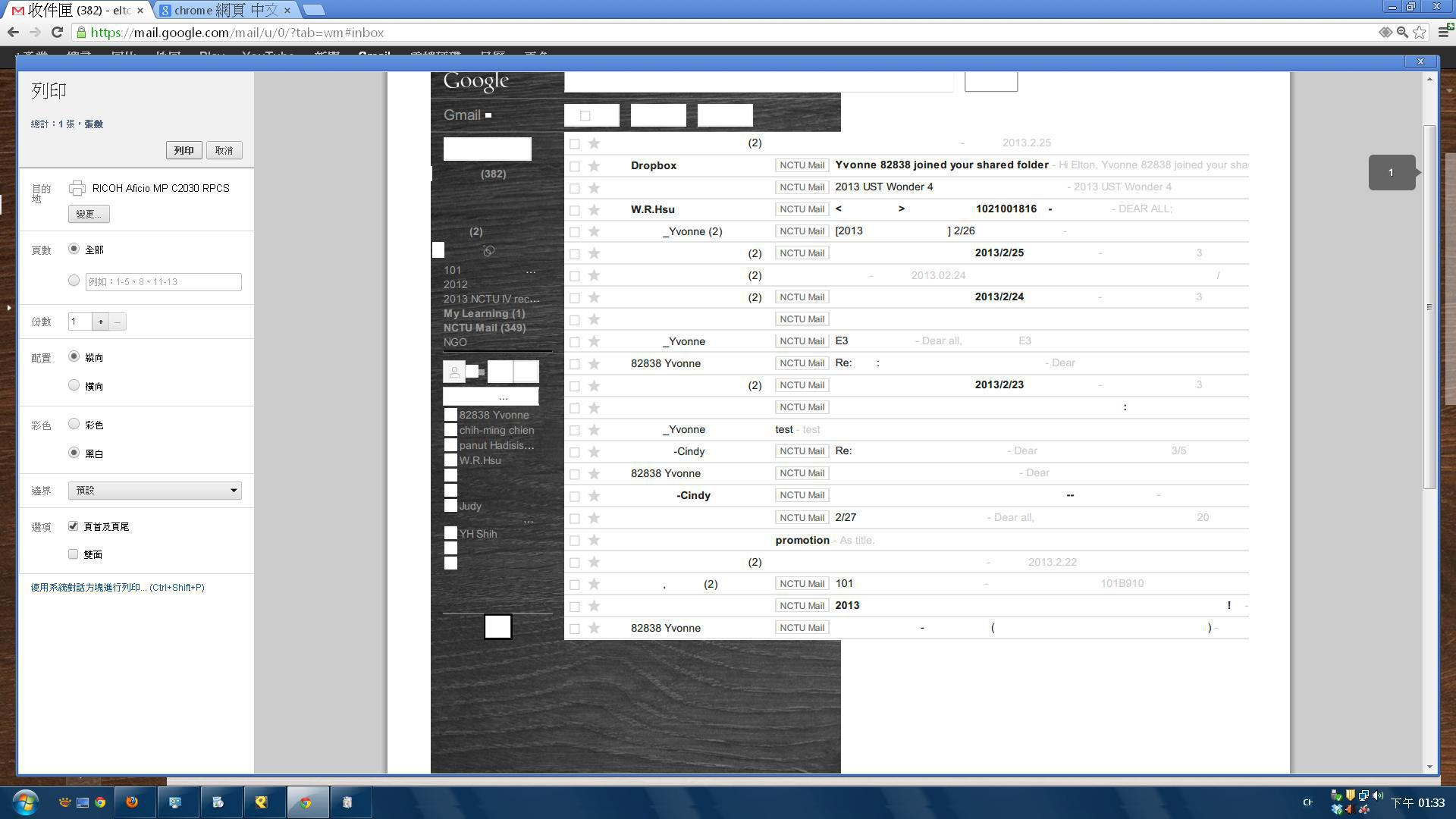
Task: Click the Windows Start orb
Action: click(25, 802)
